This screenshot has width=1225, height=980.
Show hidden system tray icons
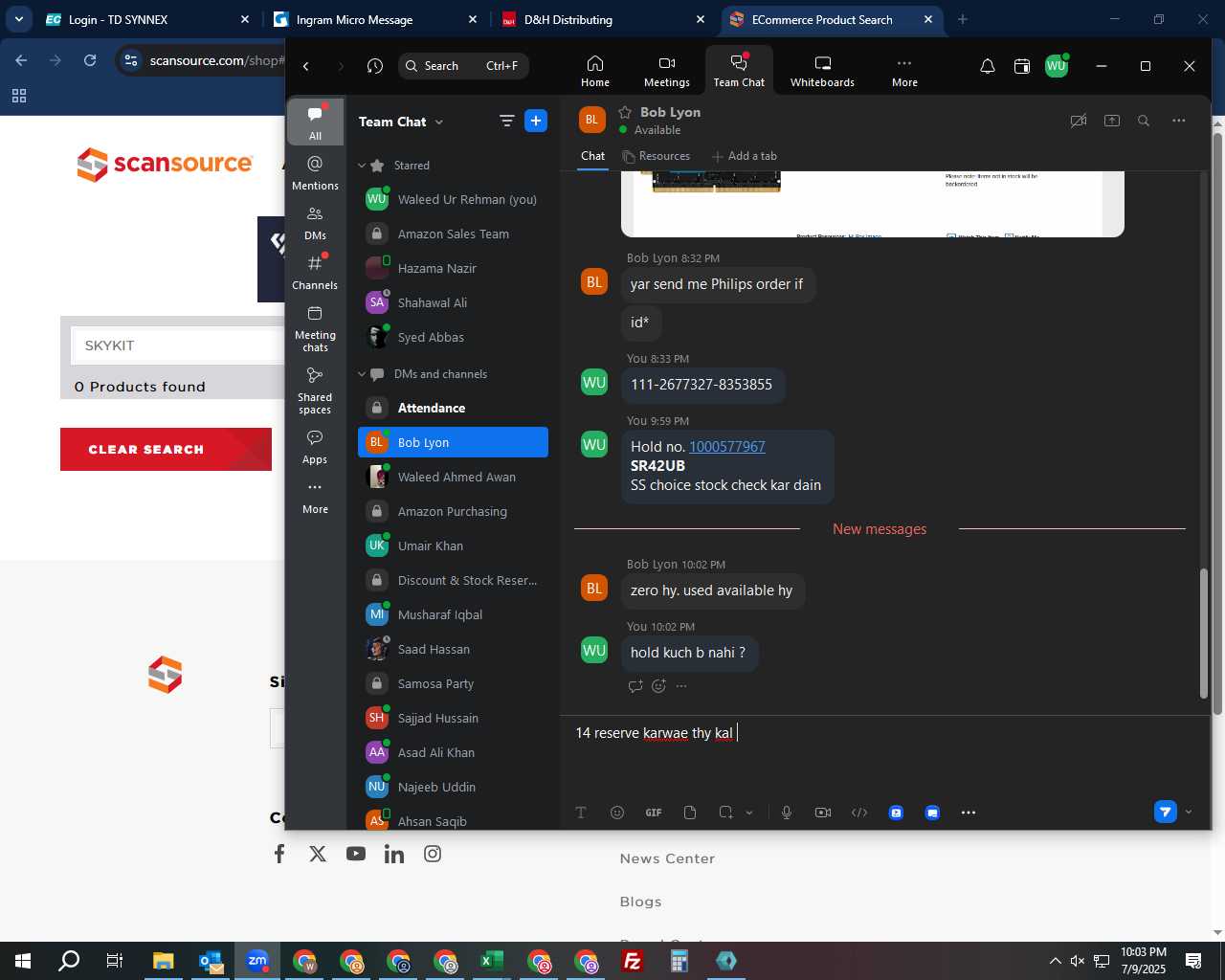tap(1055, 961)
